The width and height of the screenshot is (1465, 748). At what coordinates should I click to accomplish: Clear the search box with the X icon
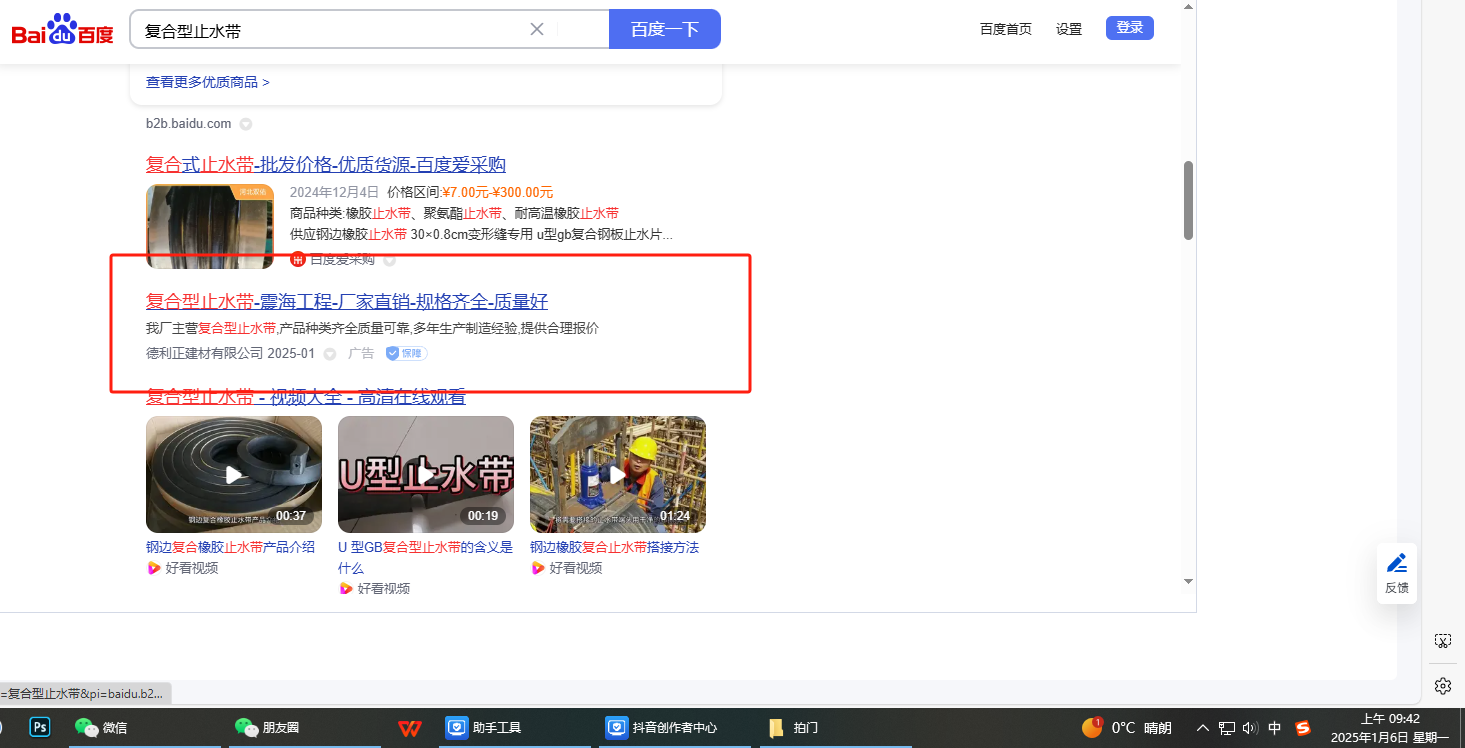pyautogui.click(x=537, y=29)
